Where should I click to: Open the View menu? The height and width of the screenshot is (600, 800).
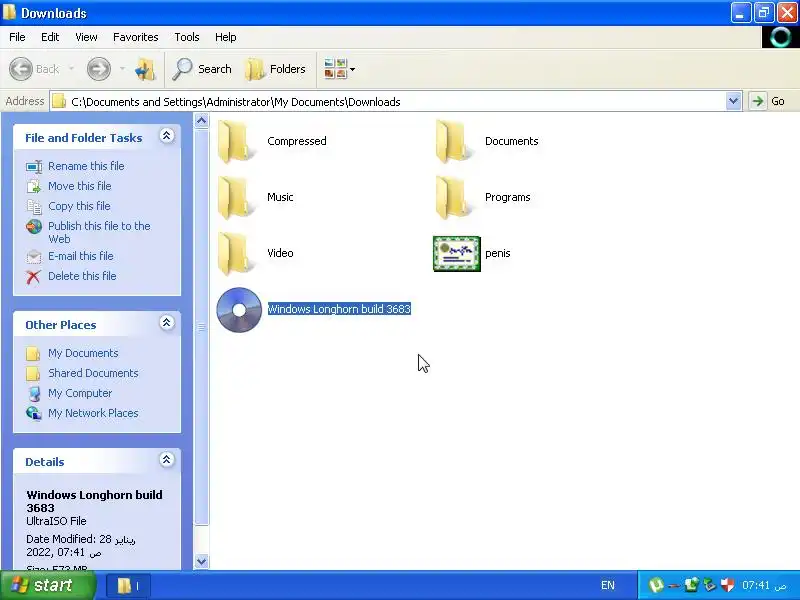(86, 37)
